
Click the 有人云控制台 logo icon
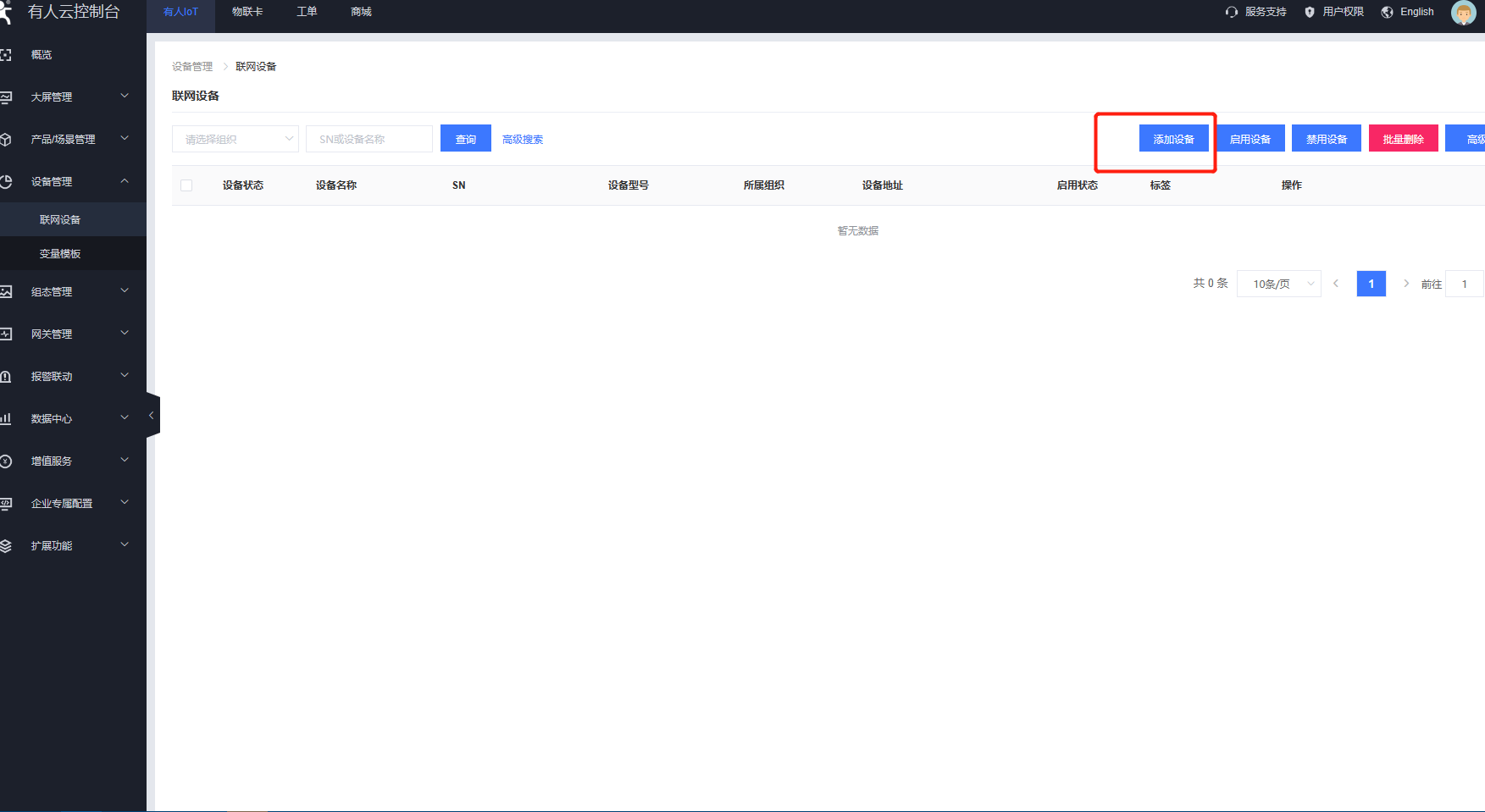pos(7,12)
